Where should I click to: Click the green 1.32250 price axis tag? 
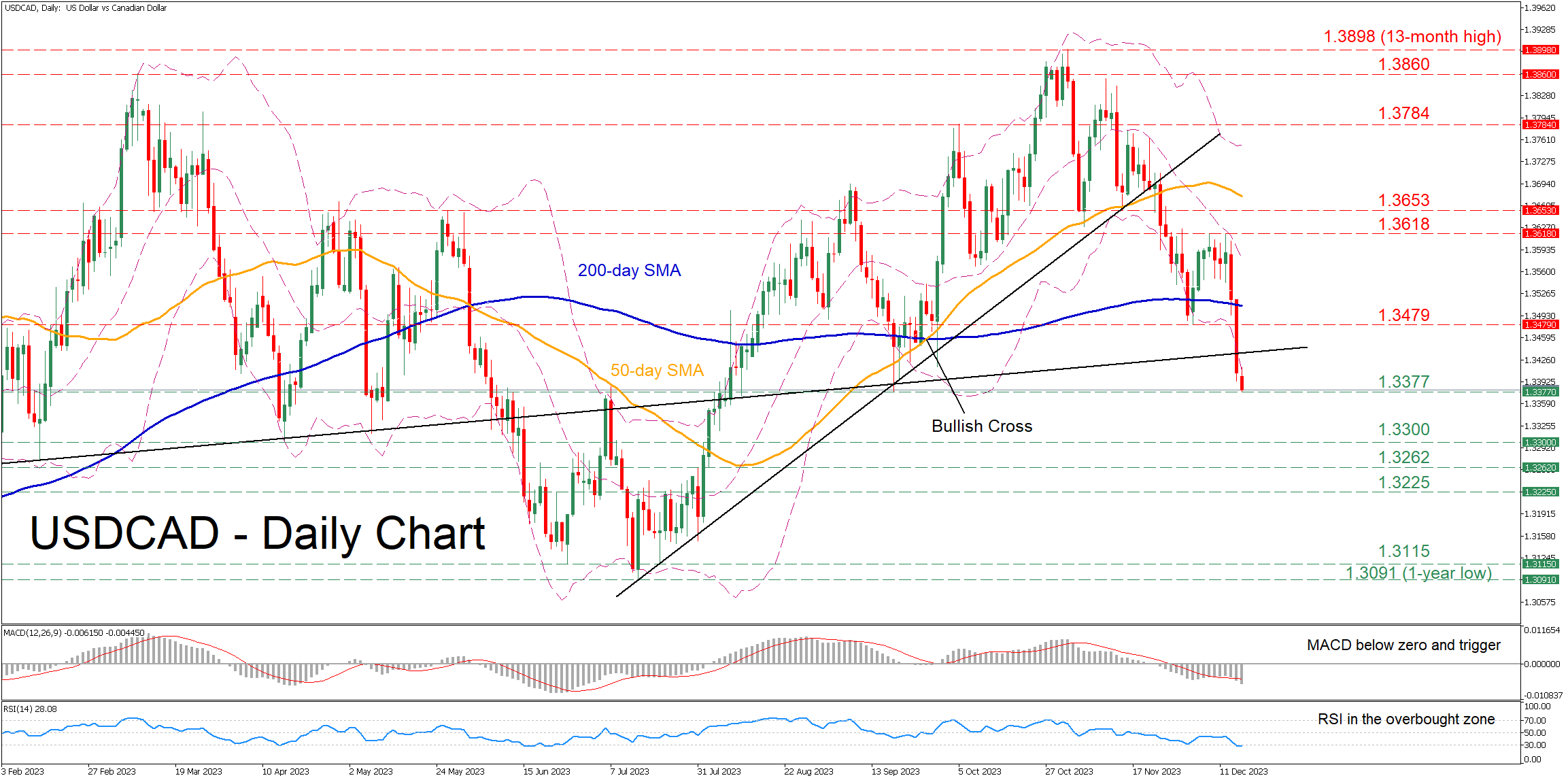[1539, 492]
